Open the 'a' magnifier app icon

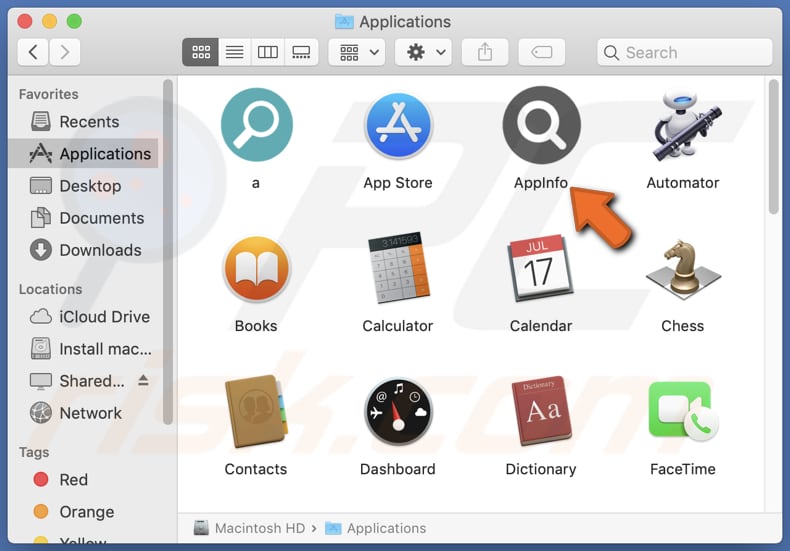point(256,124)
